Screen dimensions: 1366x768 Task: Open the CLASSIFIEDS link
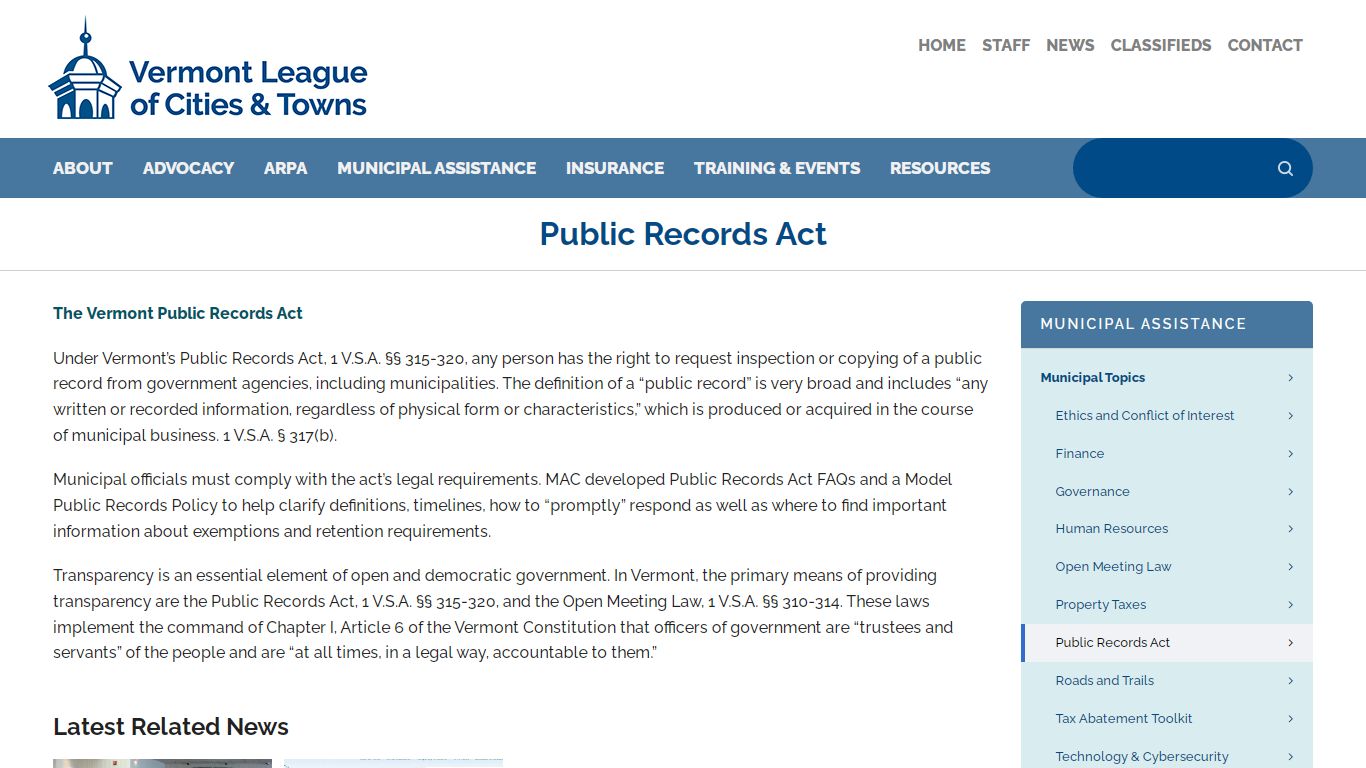coord(1161,45)
